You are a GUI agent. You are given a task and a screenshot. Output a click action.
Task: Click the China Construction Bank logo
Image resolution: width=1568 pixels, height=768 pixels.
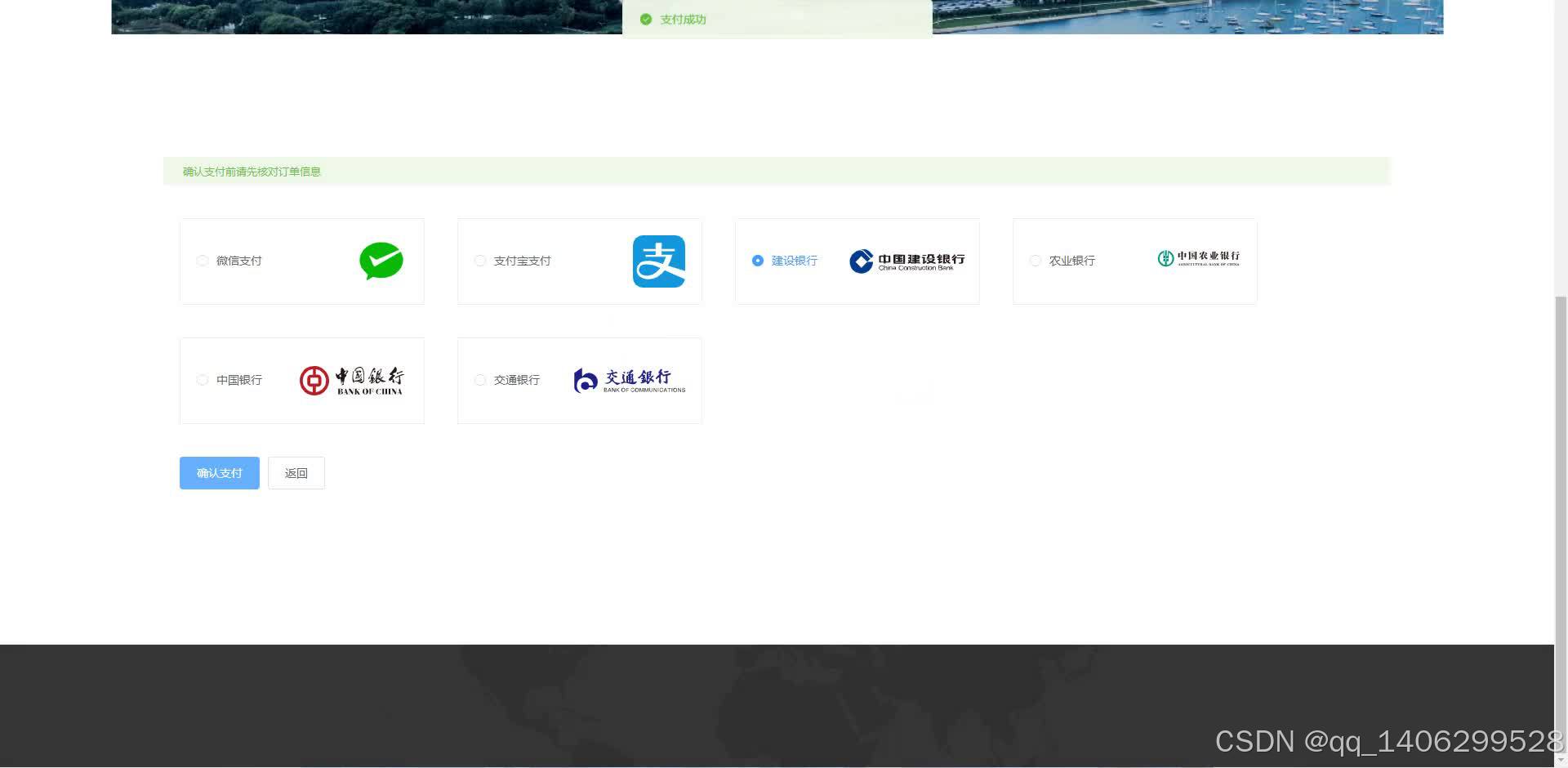pyautogui.click(x=906, y=261)
